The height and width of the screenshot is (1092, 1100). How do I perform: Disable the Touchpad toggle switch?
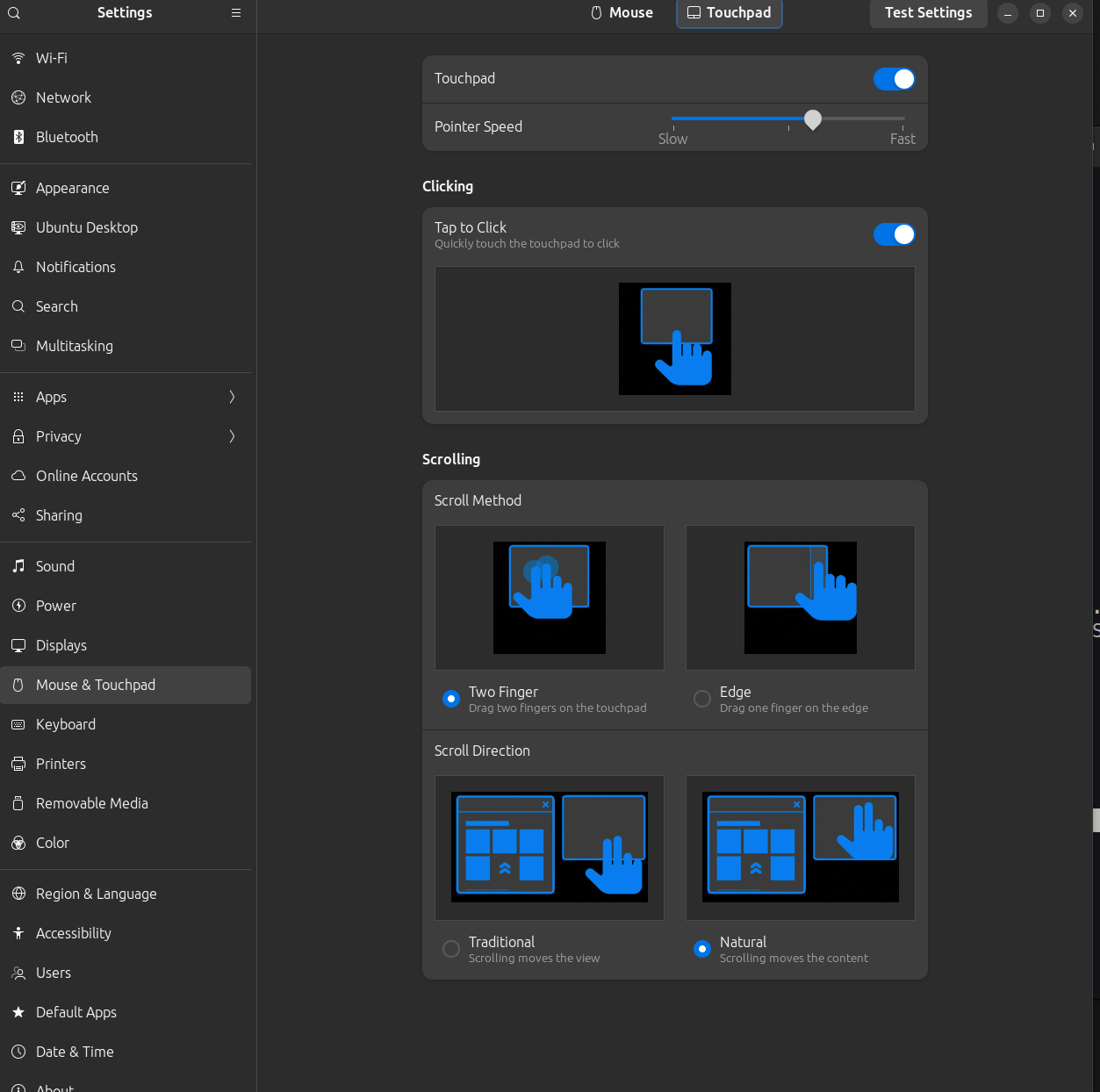tap(894, 79)
